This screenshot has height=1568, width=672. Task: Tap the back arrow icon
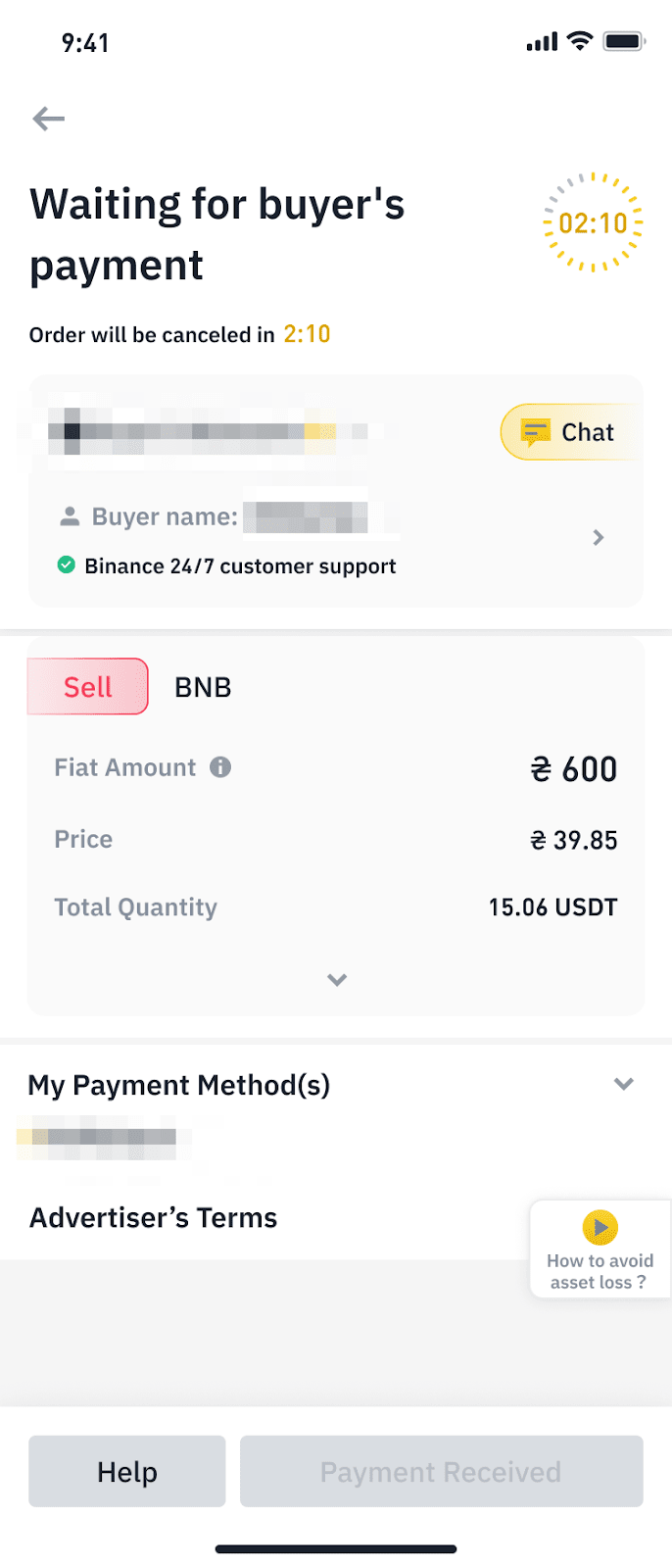48,120
